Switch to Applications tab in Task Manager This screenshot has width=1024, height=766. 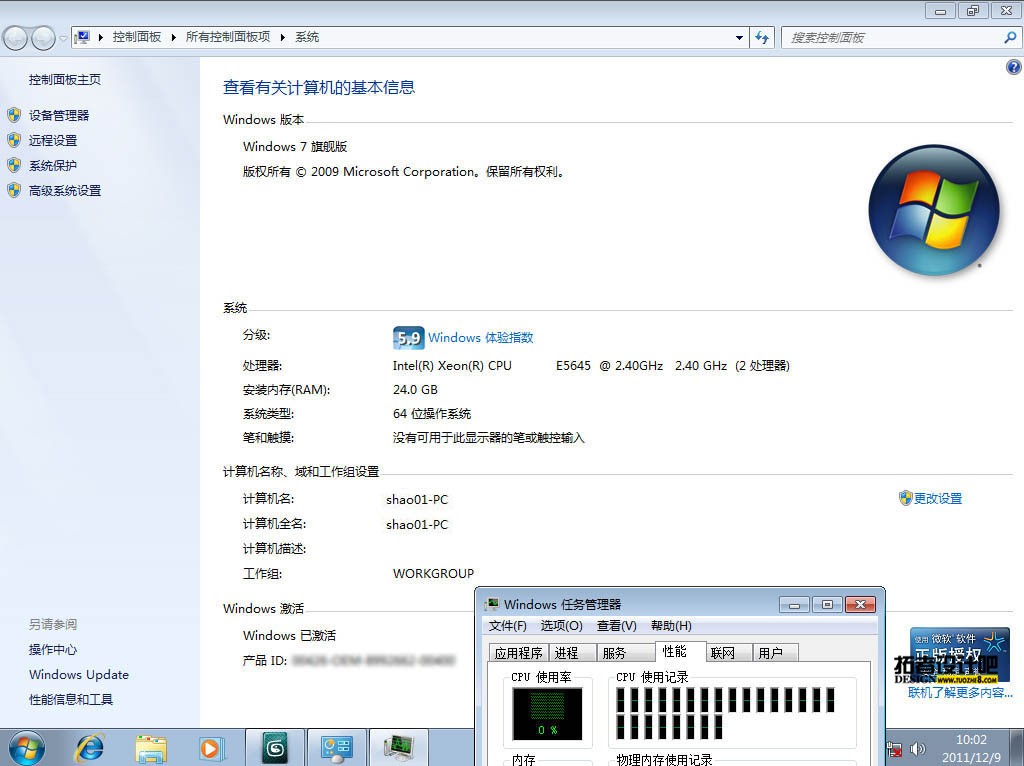coord(519,653)
